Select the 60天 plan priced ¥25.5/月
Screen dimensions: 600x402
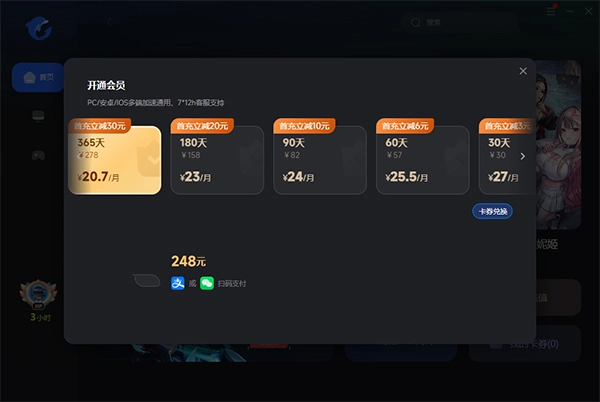coord(422,160)
